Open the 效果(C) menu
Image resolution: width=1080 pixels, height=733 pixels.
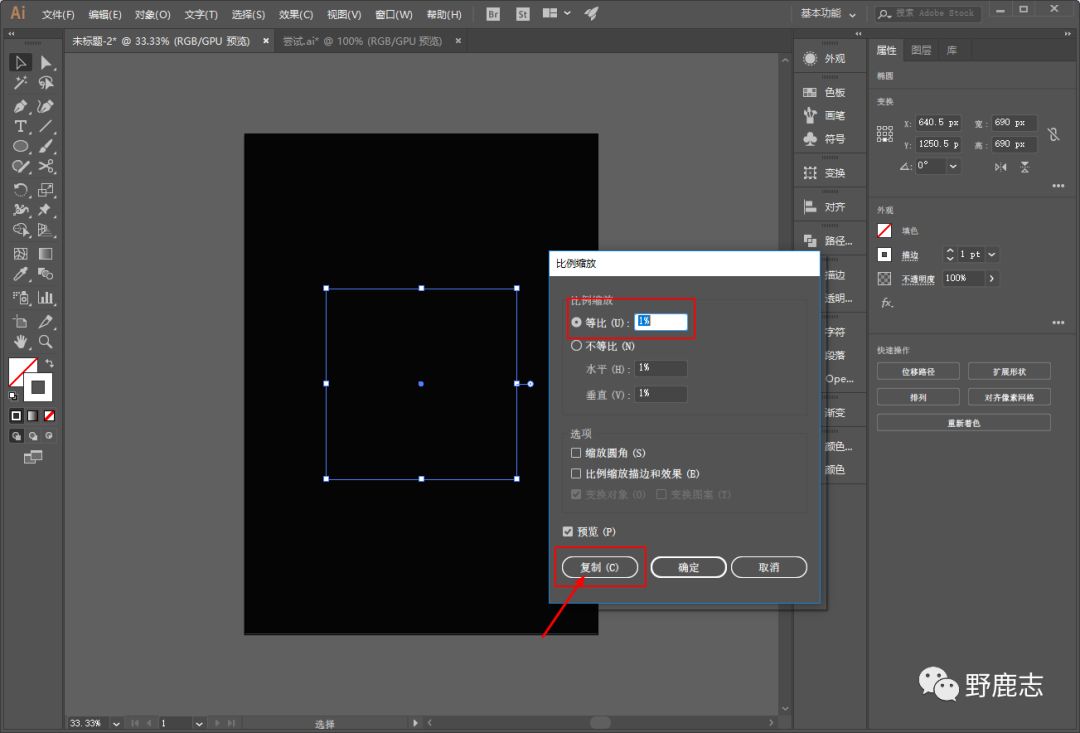pos(295,15)
